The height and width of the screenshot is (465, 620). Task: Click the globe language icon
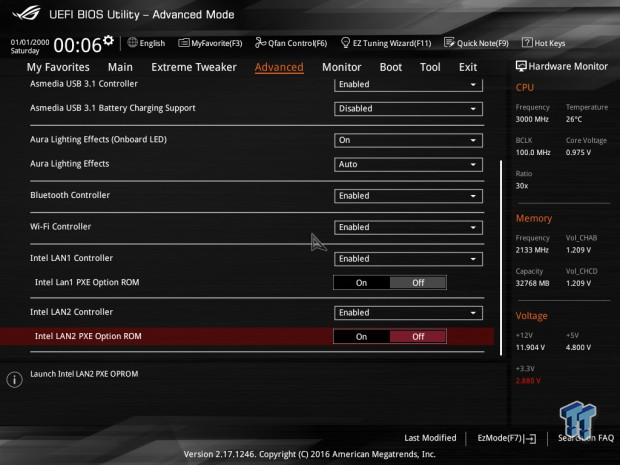pos(132,42)
